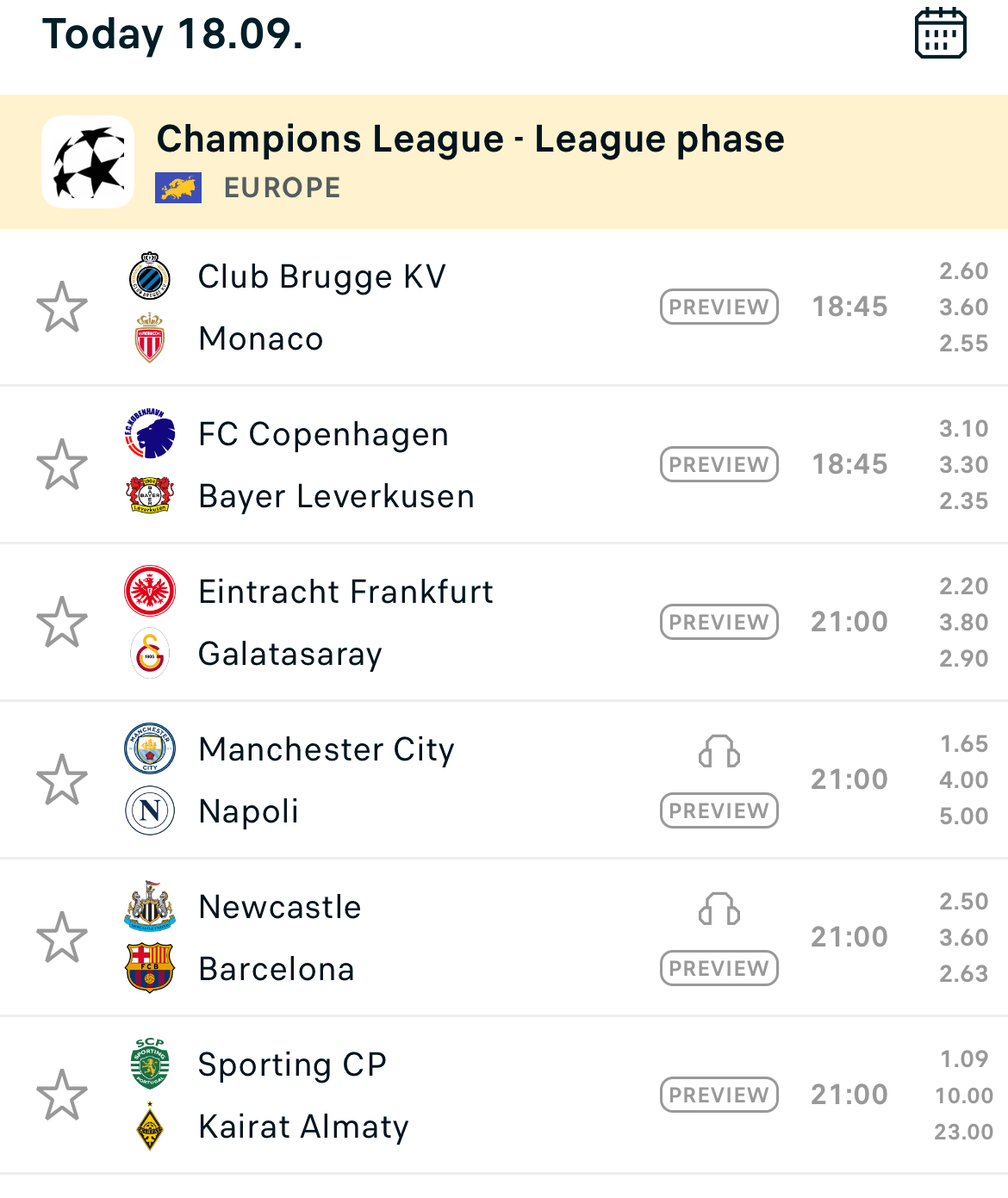Open preview for Sporting CP vs Kairat Almaty
The height and width of the screenshot is (1198, 1008).
(x=719, y=1096)
